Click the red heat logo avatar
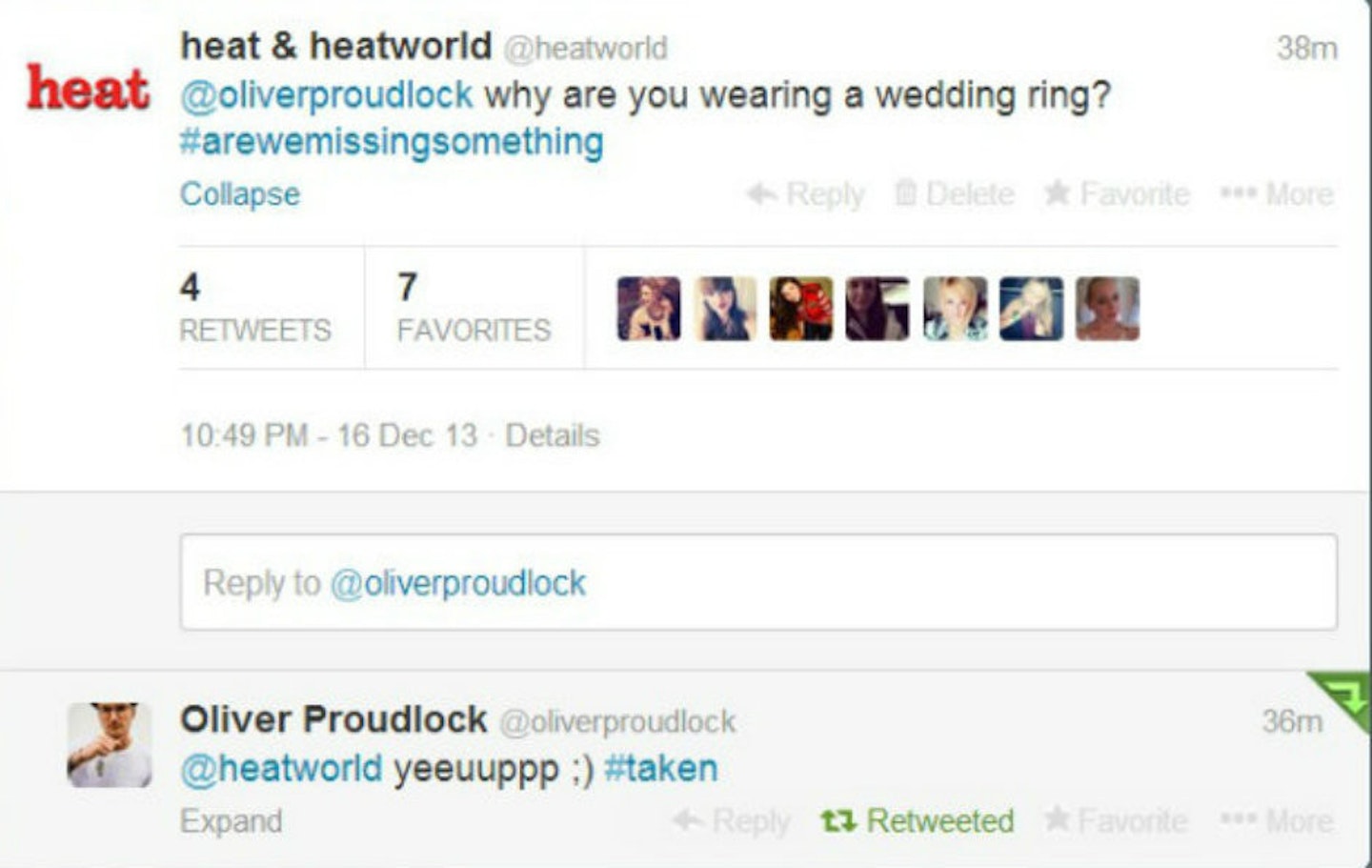1372x868 pixels. [88, 88]
